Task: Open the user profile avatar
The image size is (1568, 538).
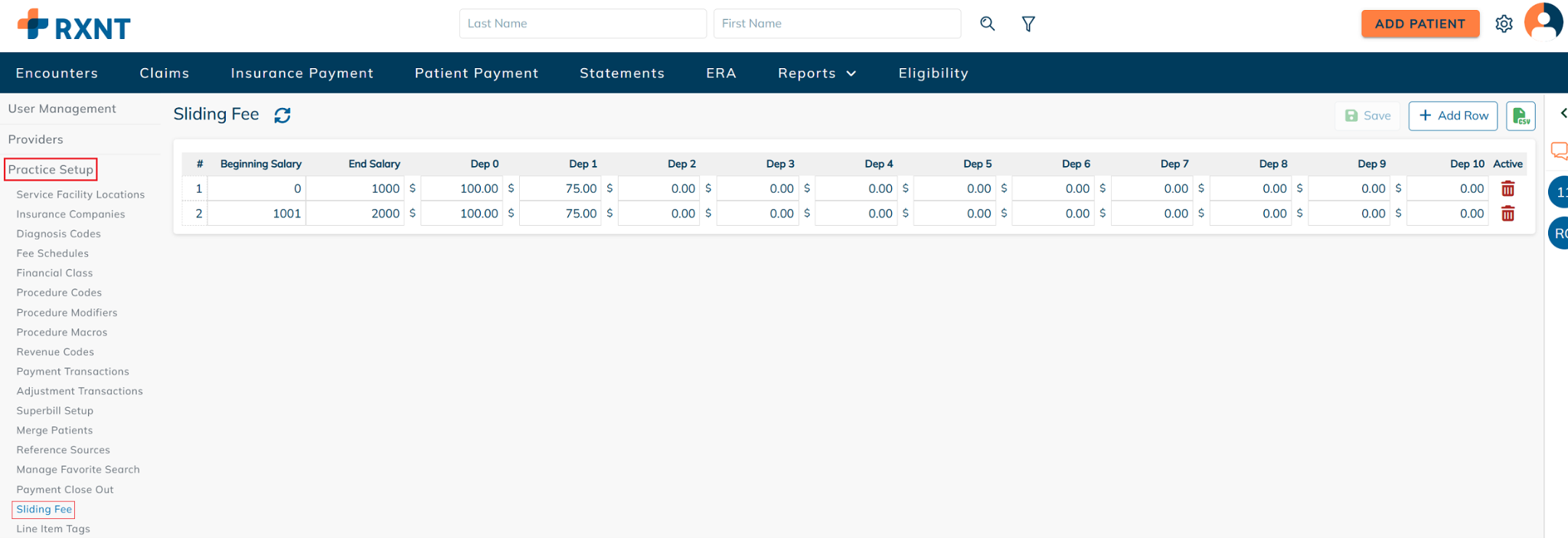Action: pos(1543,21)
